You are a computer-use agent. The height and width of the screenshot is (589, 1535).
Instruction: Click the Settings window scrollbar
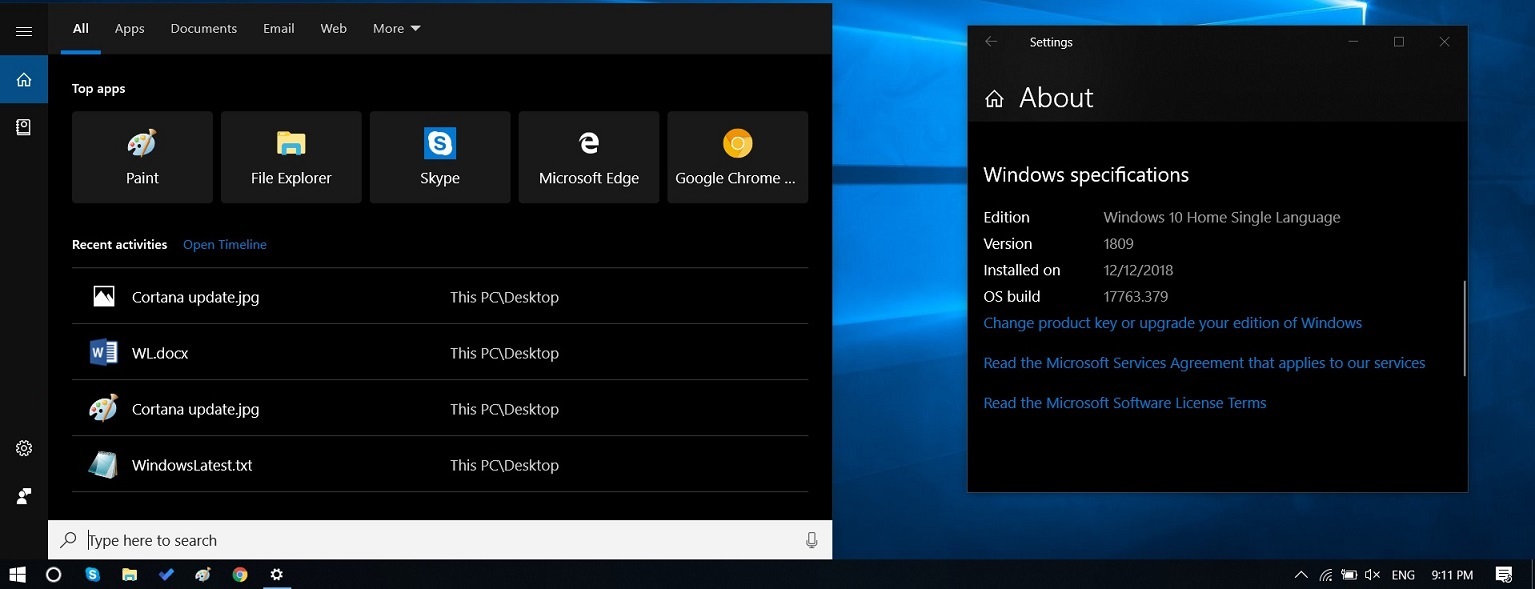(1465, 328)
